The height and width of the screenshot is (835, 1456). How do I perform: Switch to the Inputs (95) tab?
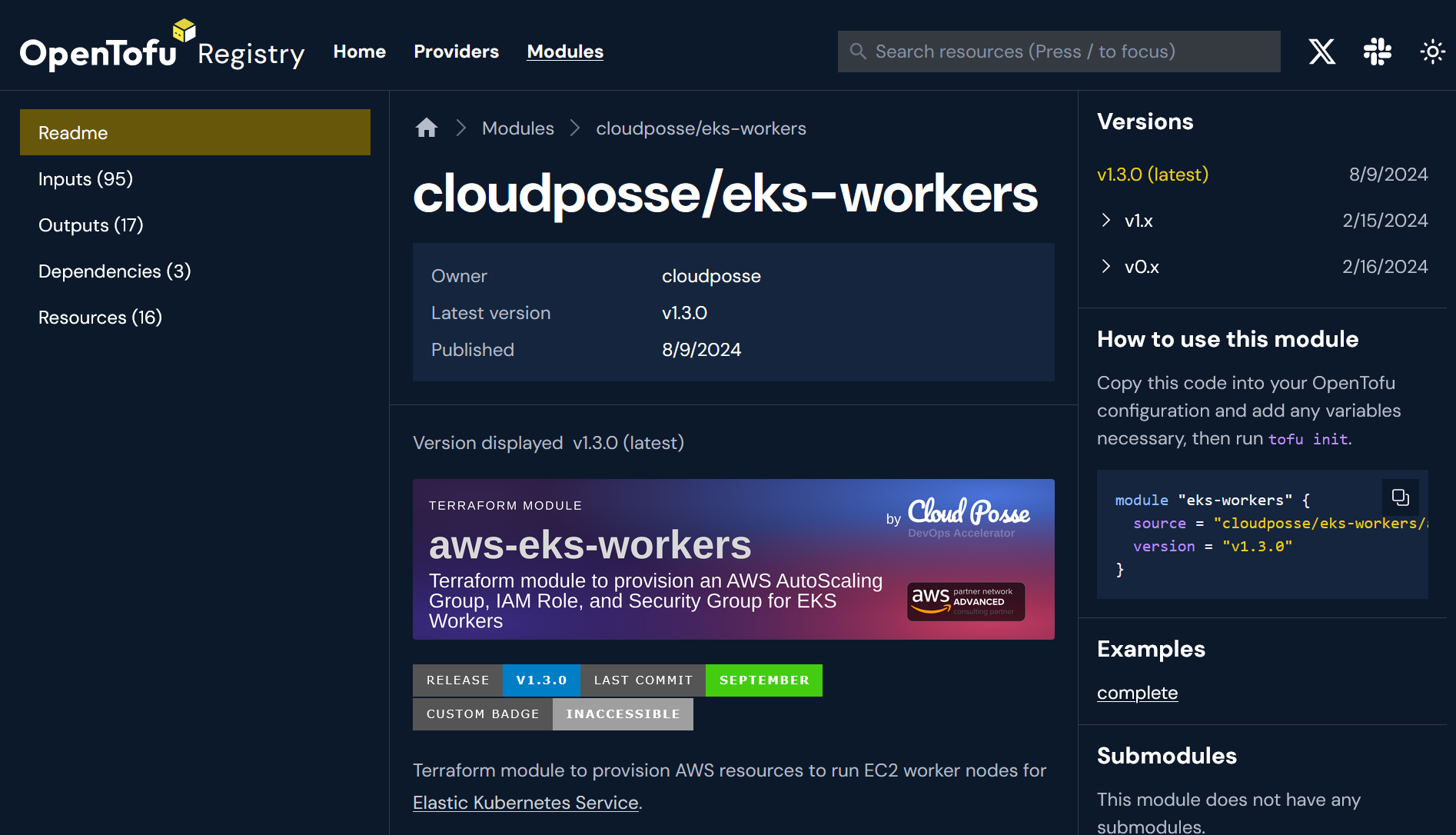tap(85, 179)
